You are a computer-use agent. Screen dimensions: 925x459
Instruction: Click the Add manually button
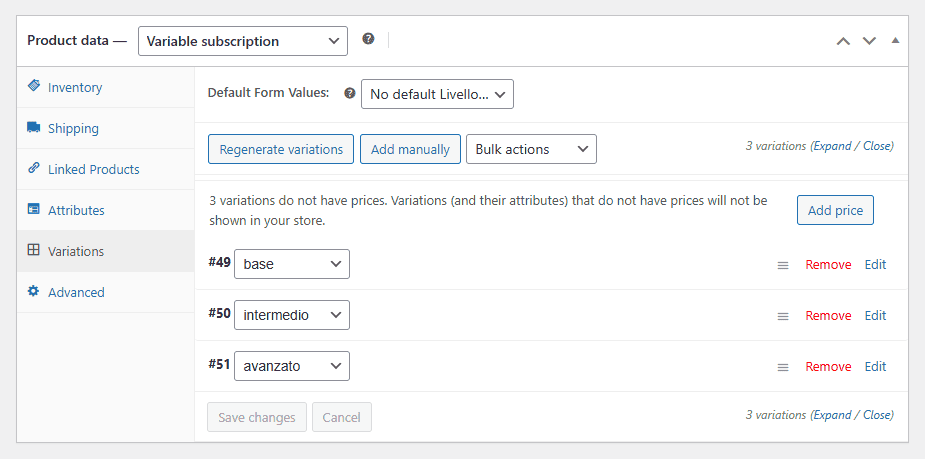pos(410,149)
